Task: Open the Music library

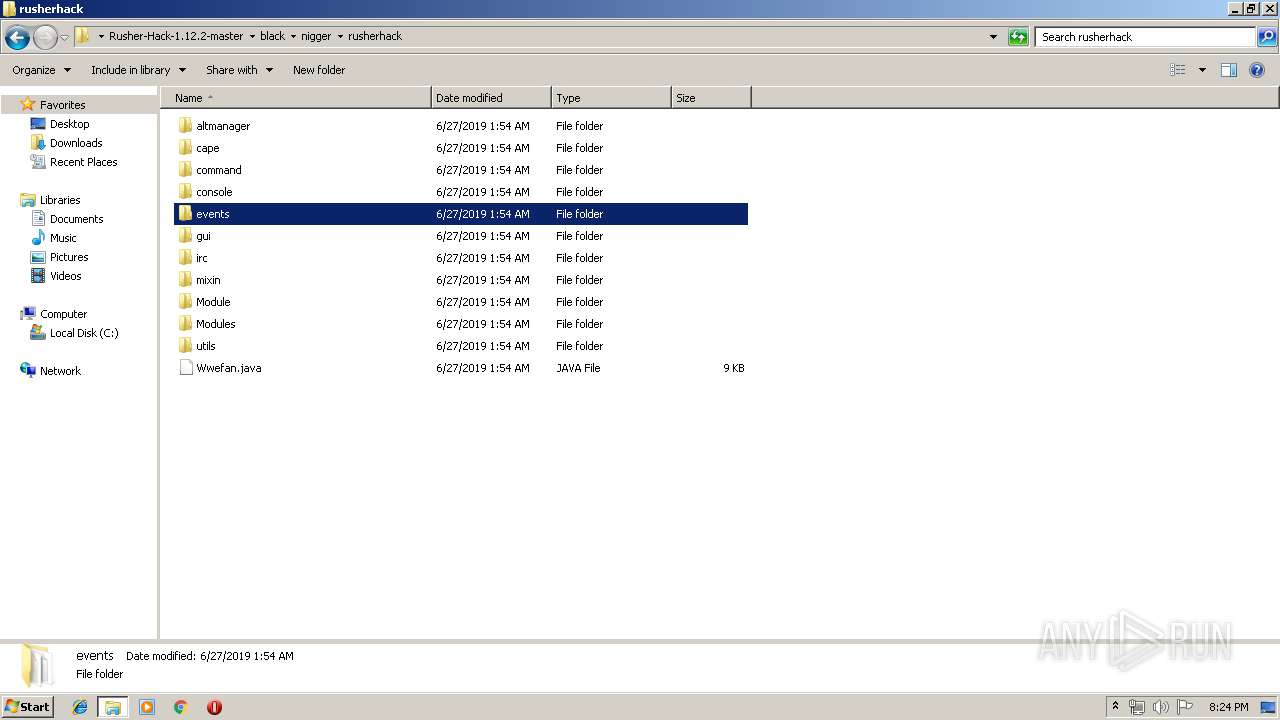Action: pyautogui.click(x=63, y=238)
